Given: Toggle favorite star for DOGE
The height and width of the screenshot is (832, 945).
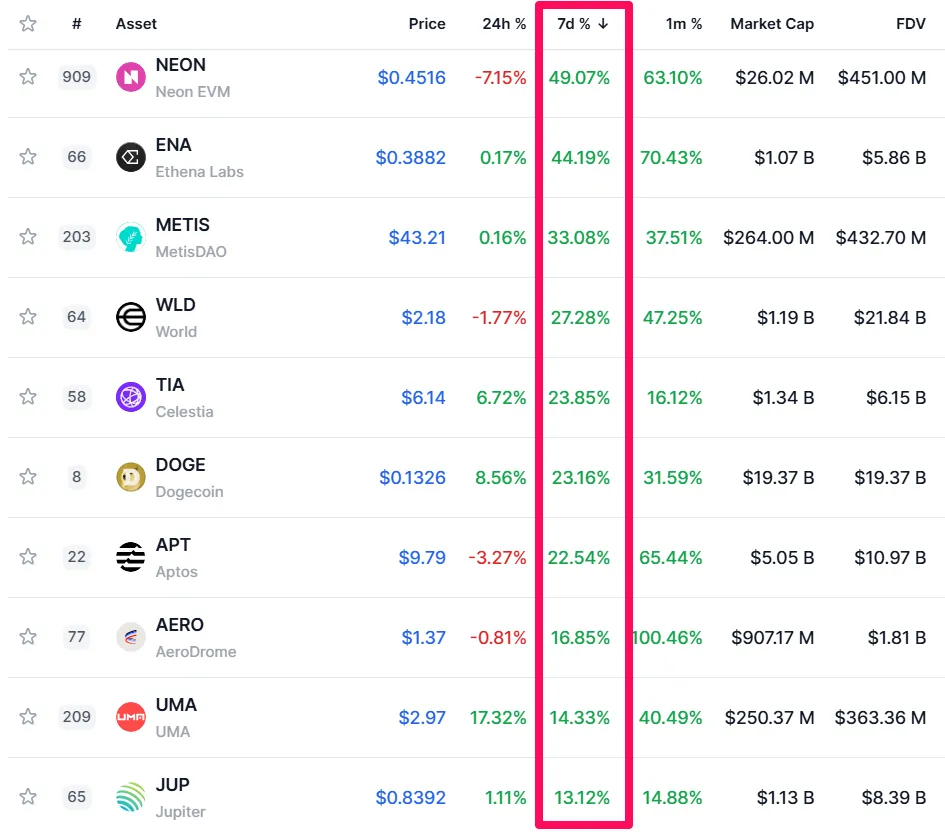Looking at the screenshot, I should point(28,477).
